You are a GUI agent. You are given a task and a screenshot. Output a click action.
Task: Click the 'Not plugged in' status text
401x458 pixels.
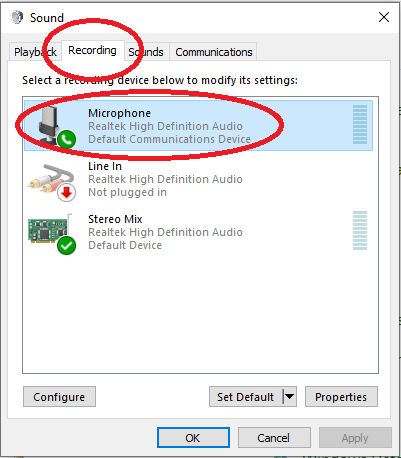127,192
